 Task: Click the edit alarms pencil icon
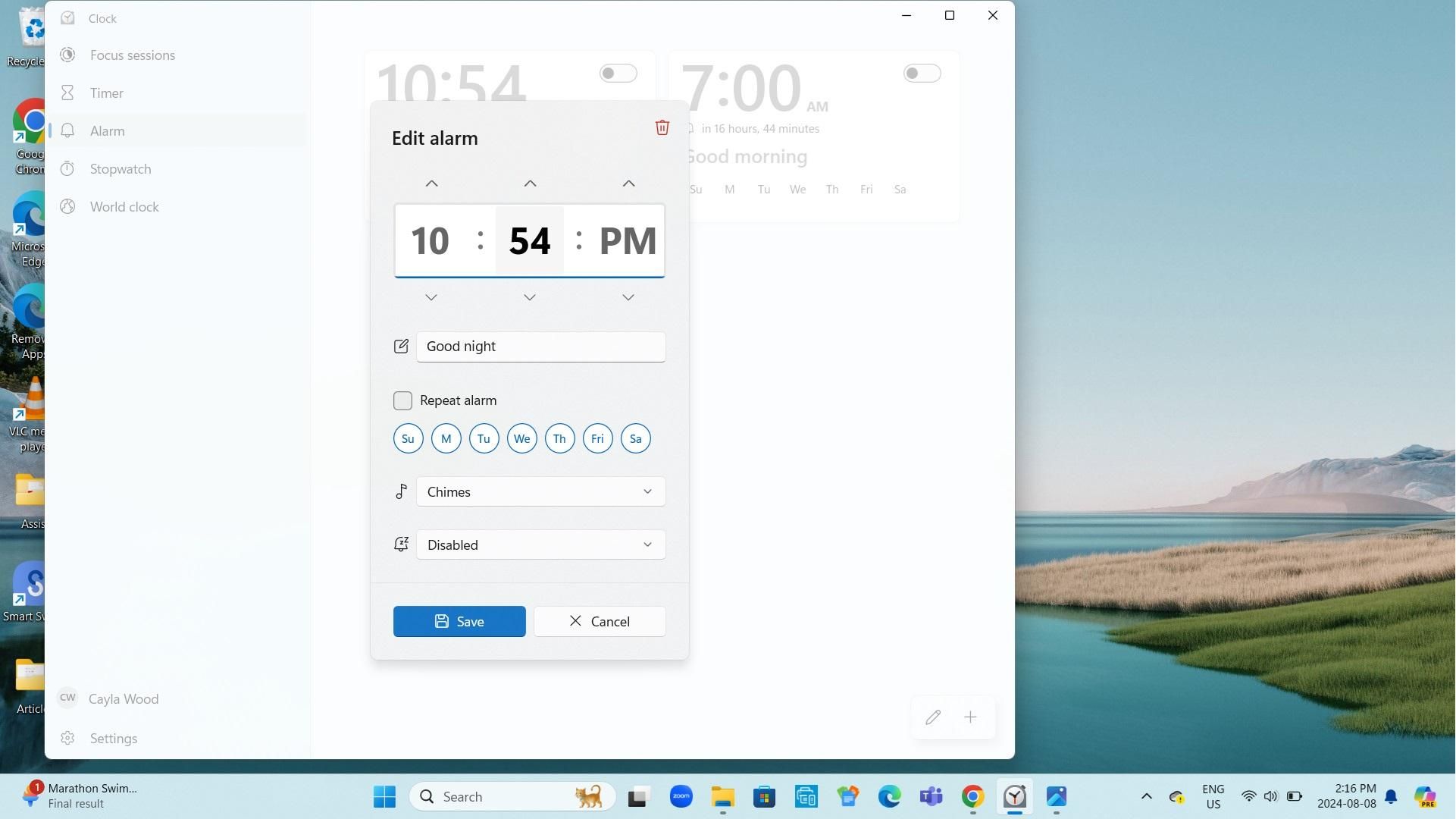[x=933, y=717]
